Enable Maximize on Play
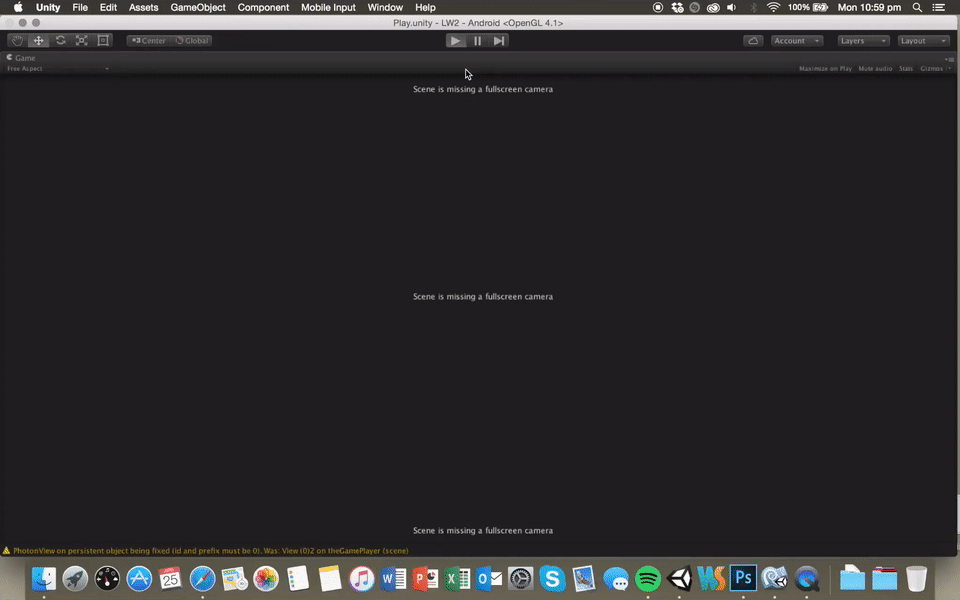Viewport: 960px width, 600px height. click(x=825, y=69)
